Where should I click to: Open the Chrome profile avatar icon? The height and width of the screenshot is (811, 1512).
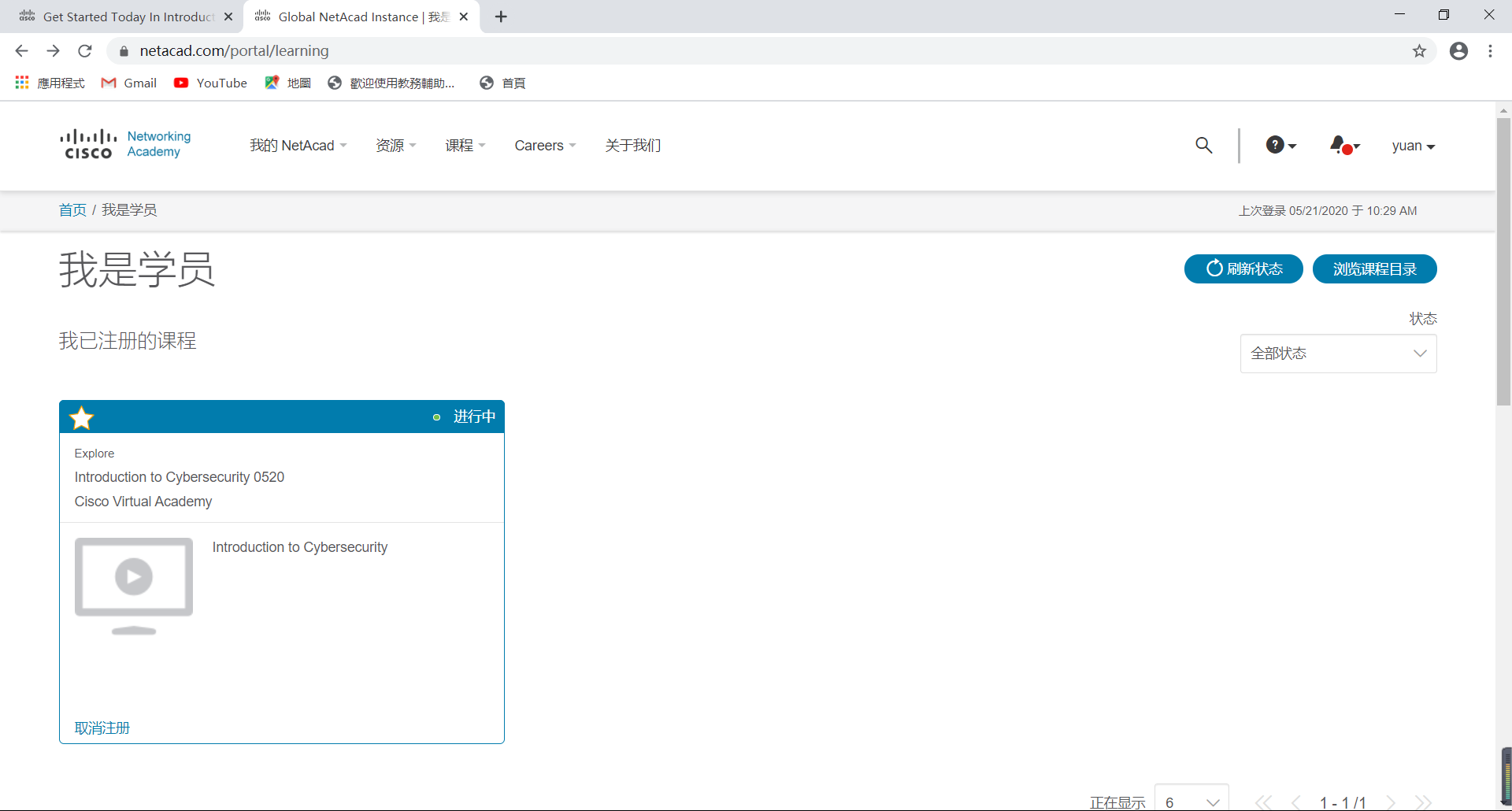1458,51
